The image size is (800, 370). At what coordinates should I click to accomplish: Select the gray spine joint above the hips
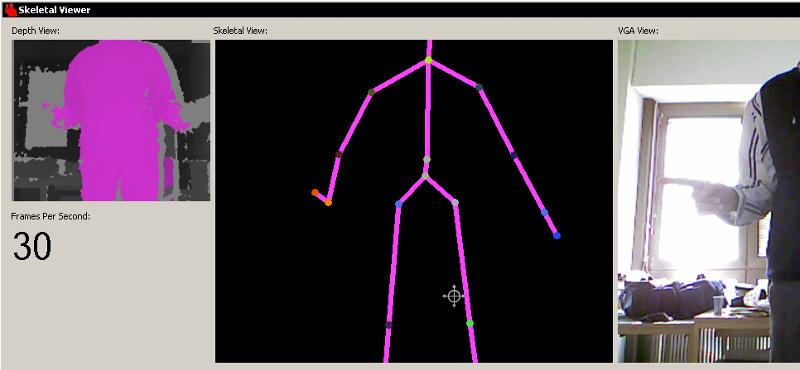coord(427,160)
